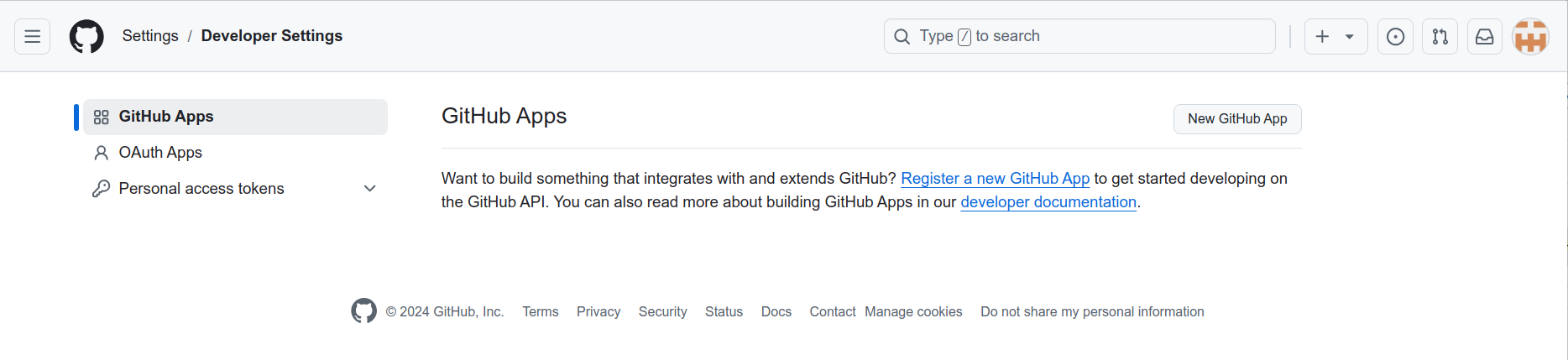Click the New GitHub App button

tap(1236, 119)
